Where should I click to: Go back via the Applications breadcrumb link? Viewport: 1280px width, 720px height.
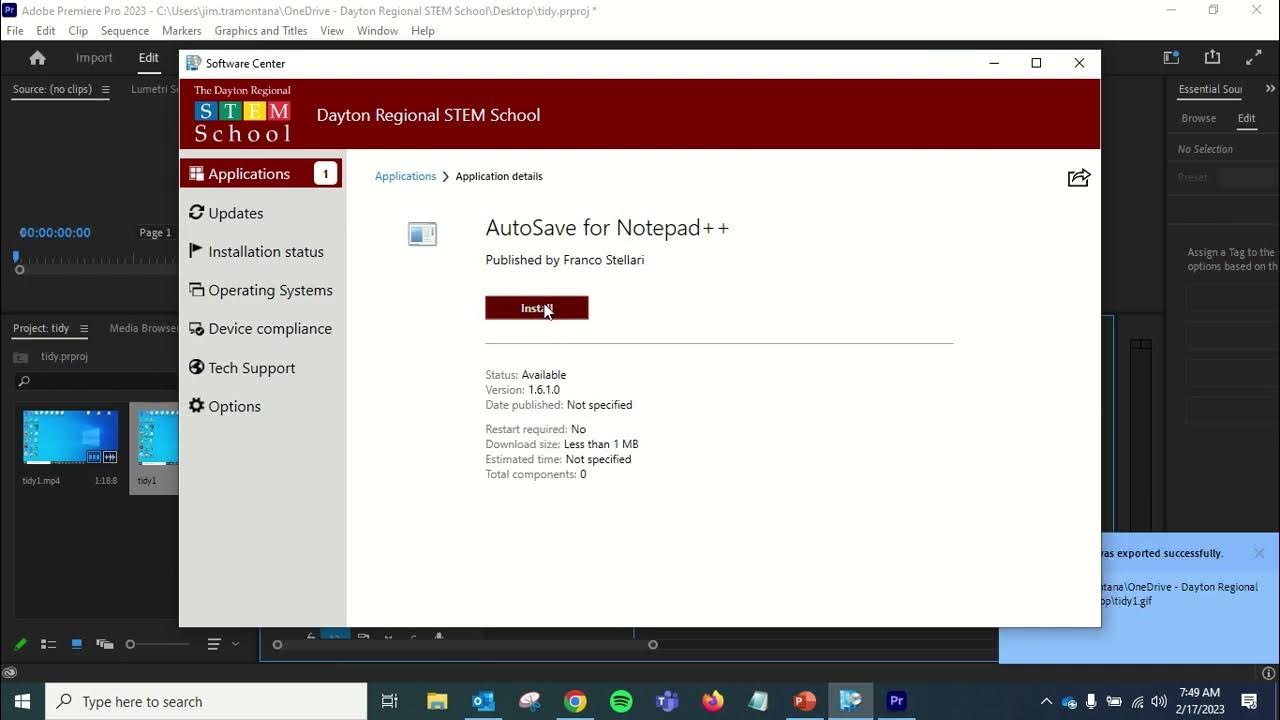405,176
